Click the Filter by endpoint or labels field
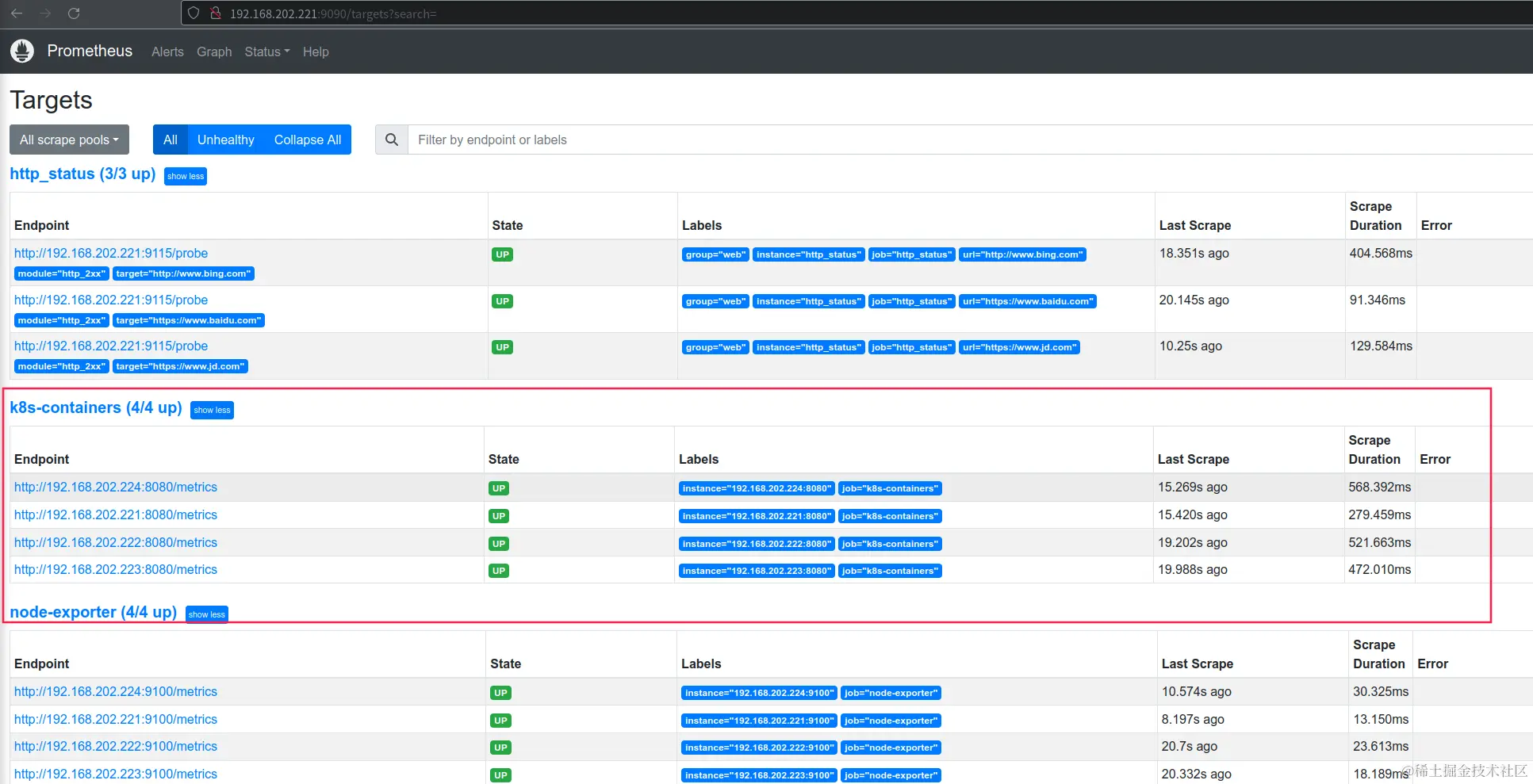This screenshot has height=784, width=1533. pyautogui.click(x=970, y=140)
